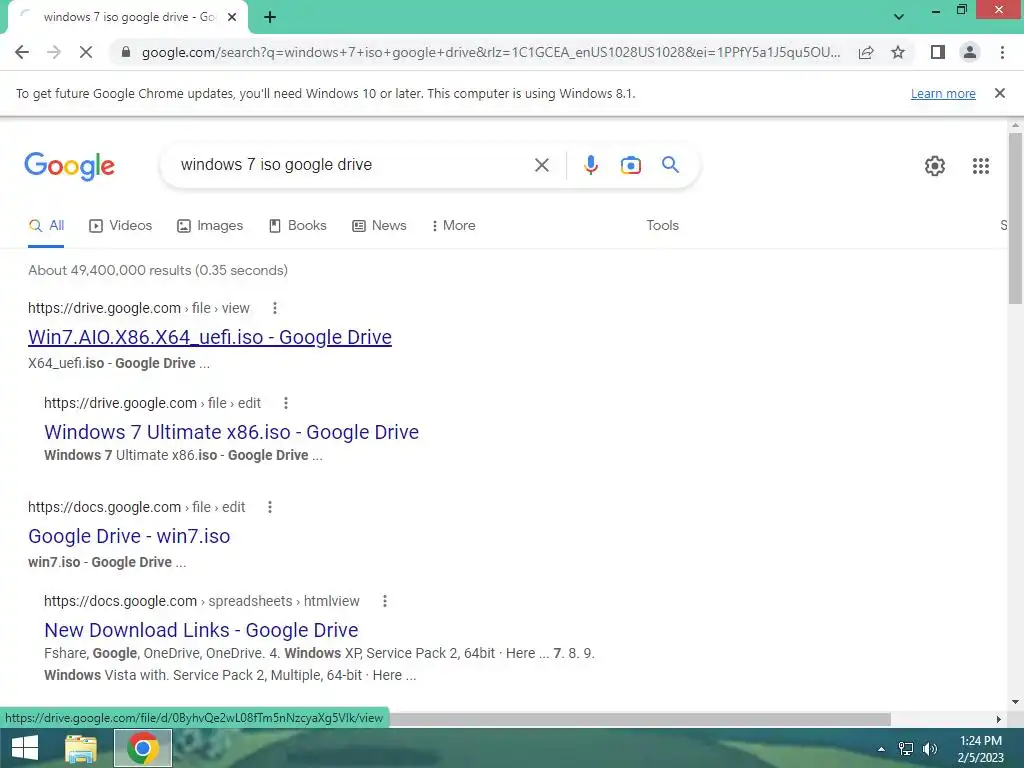Open the Chrome profile avatar
The image size is (1024, 768).
tap(970, 52)
